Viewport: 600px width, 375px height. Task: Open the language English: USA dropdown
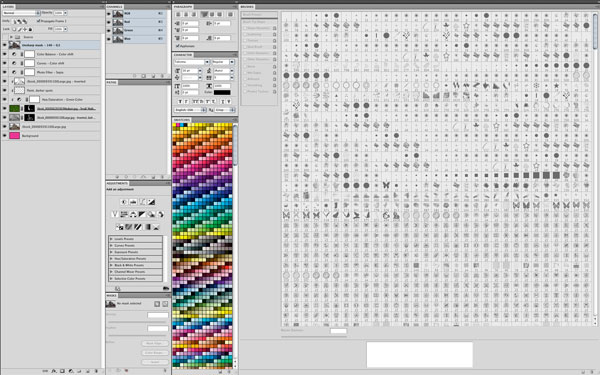click(191, 110)
